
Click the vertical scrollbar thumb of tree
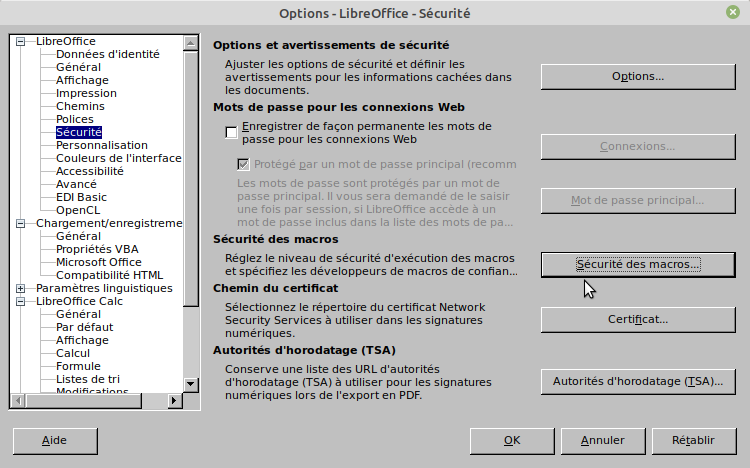tap(191, 179)
